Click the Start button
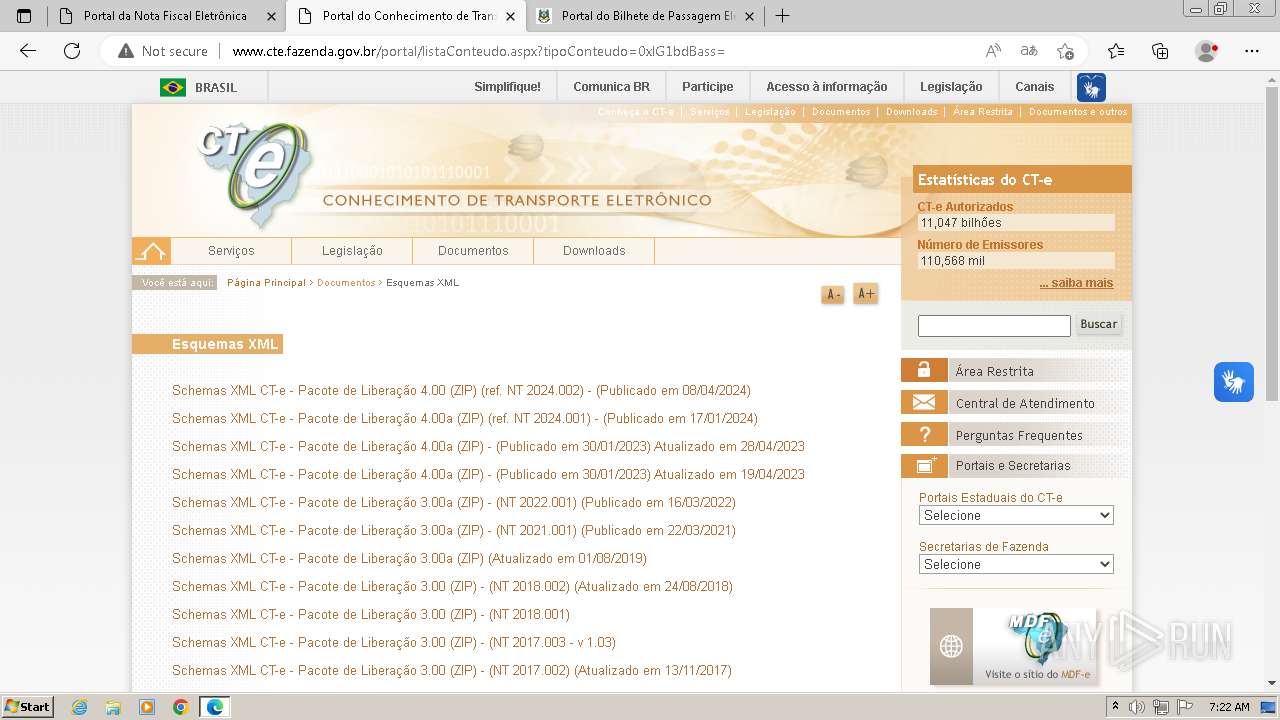1280x720 pixels. [x=27, y=707]
